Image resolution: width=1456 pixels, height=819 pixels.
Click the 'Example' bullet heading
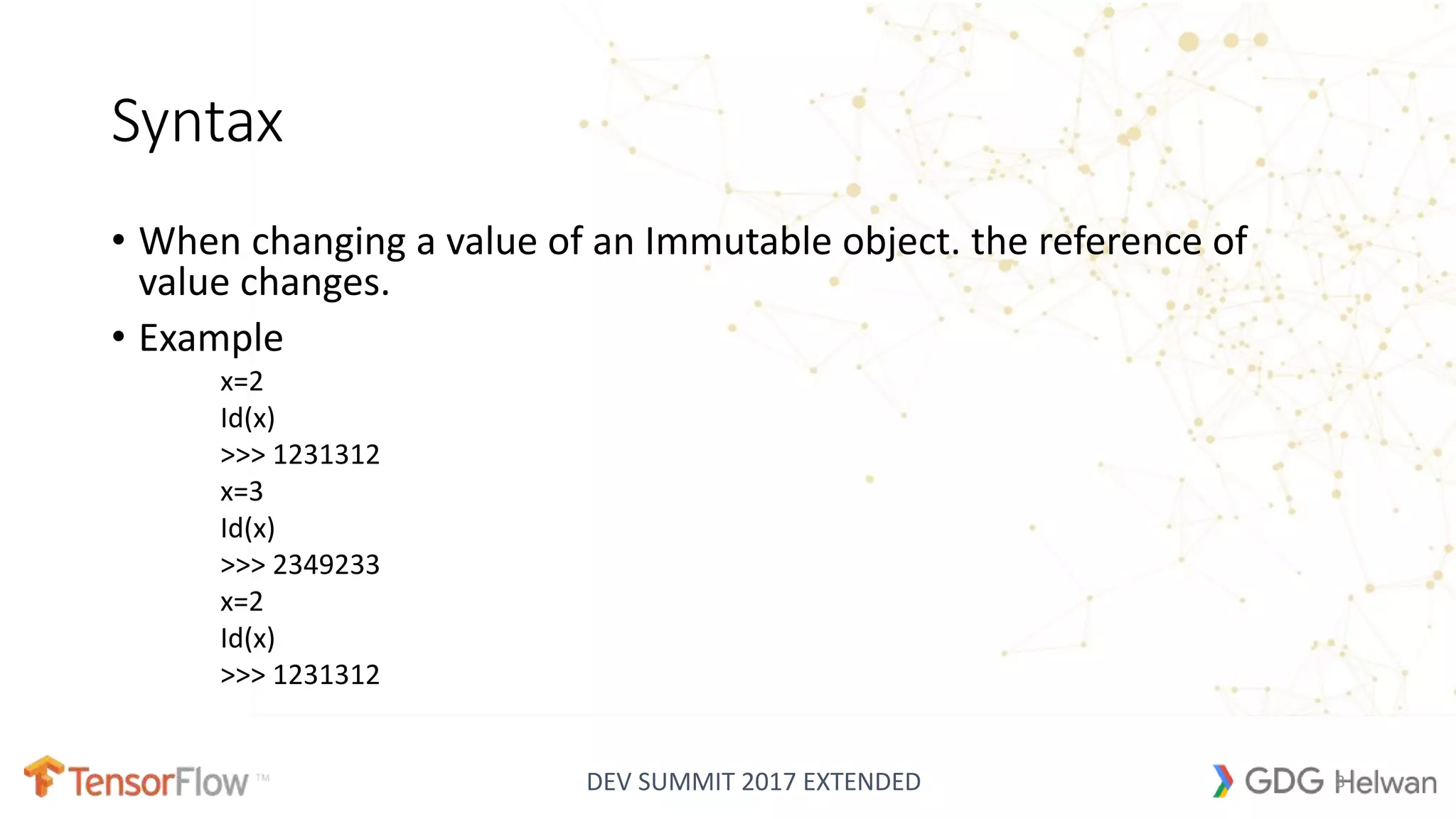[210, 338]
